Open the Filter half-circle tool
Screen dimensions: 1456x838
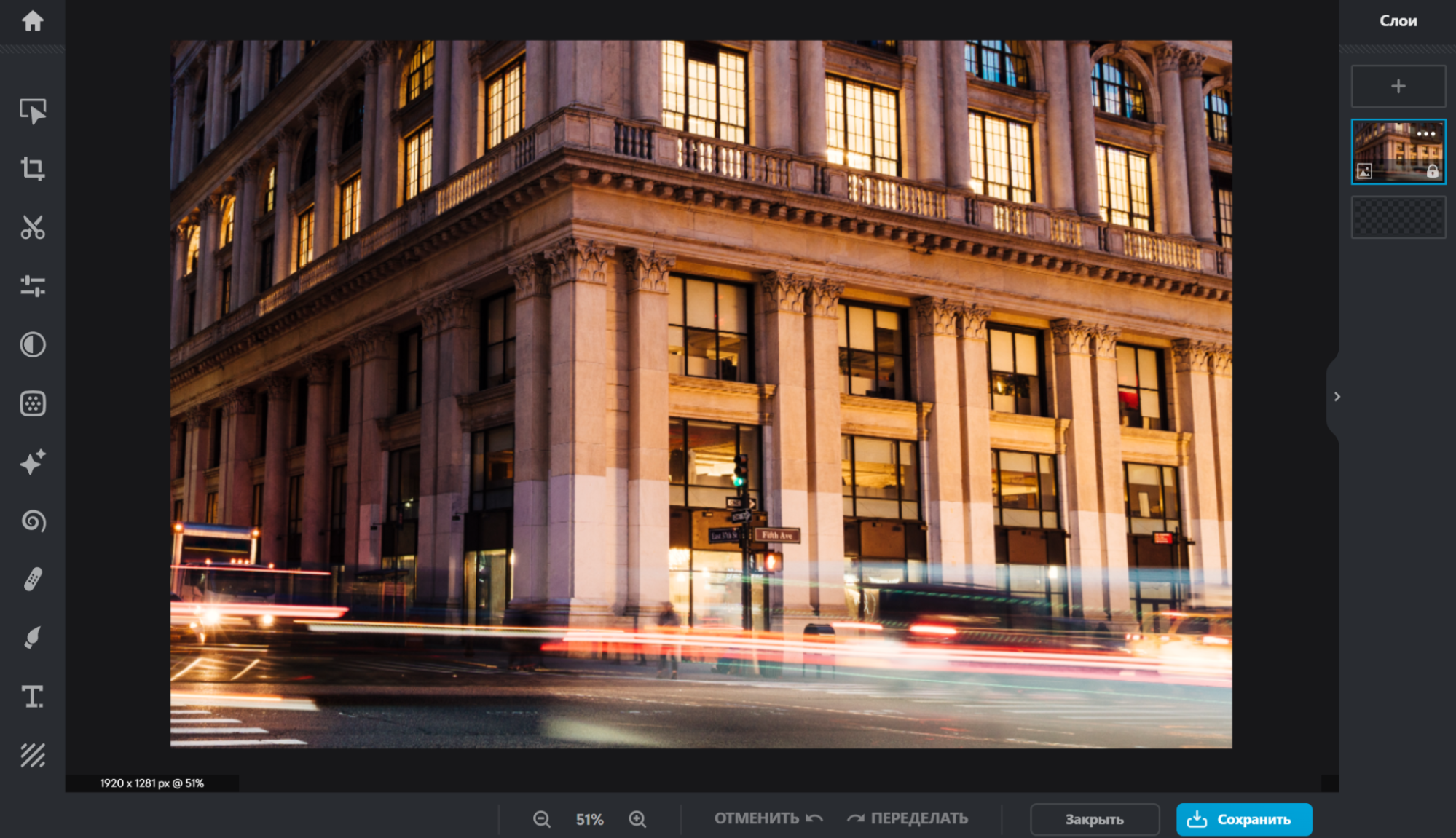click(x=32, y=344)
